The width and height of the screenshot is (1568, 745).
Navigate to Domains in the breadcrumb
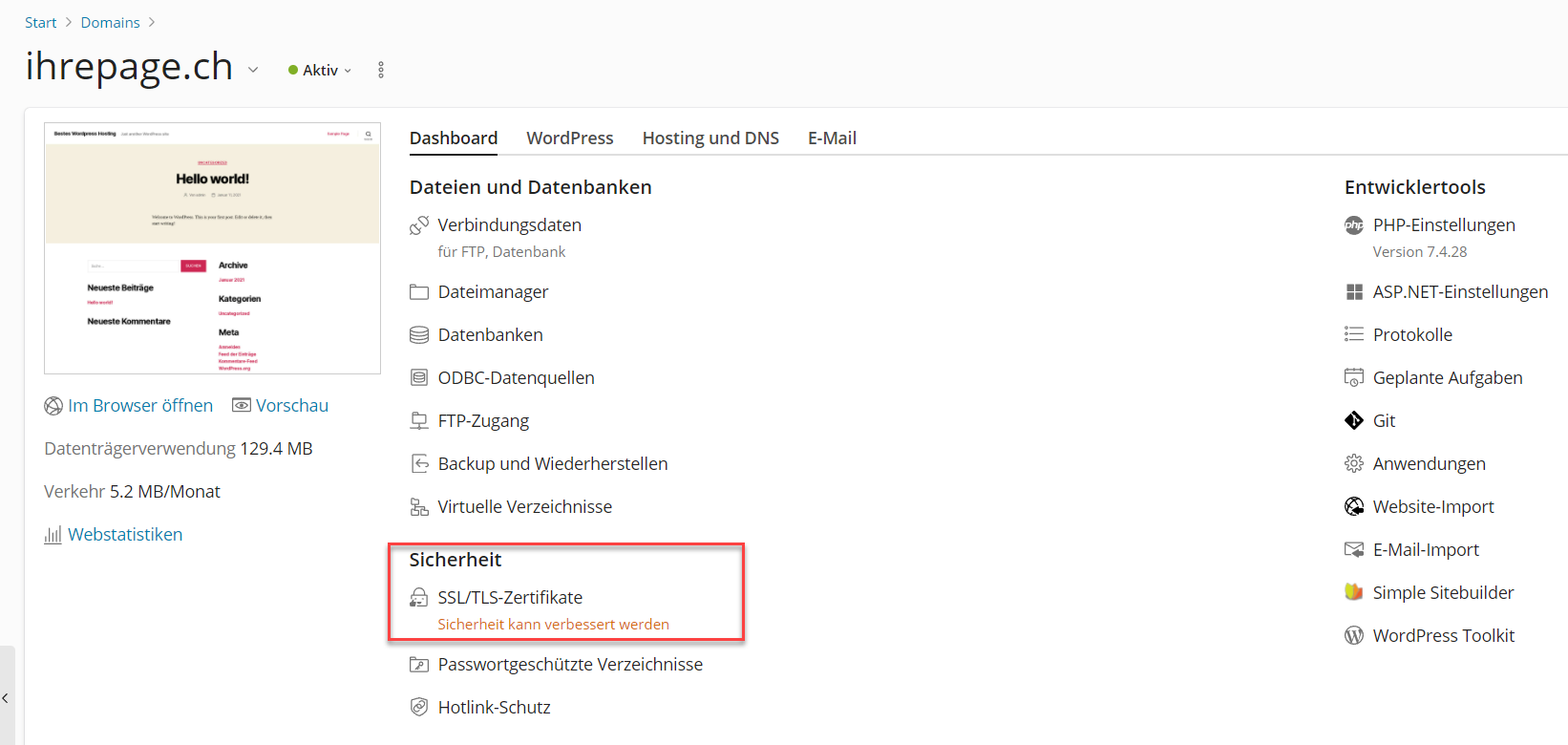click(110, 22)
